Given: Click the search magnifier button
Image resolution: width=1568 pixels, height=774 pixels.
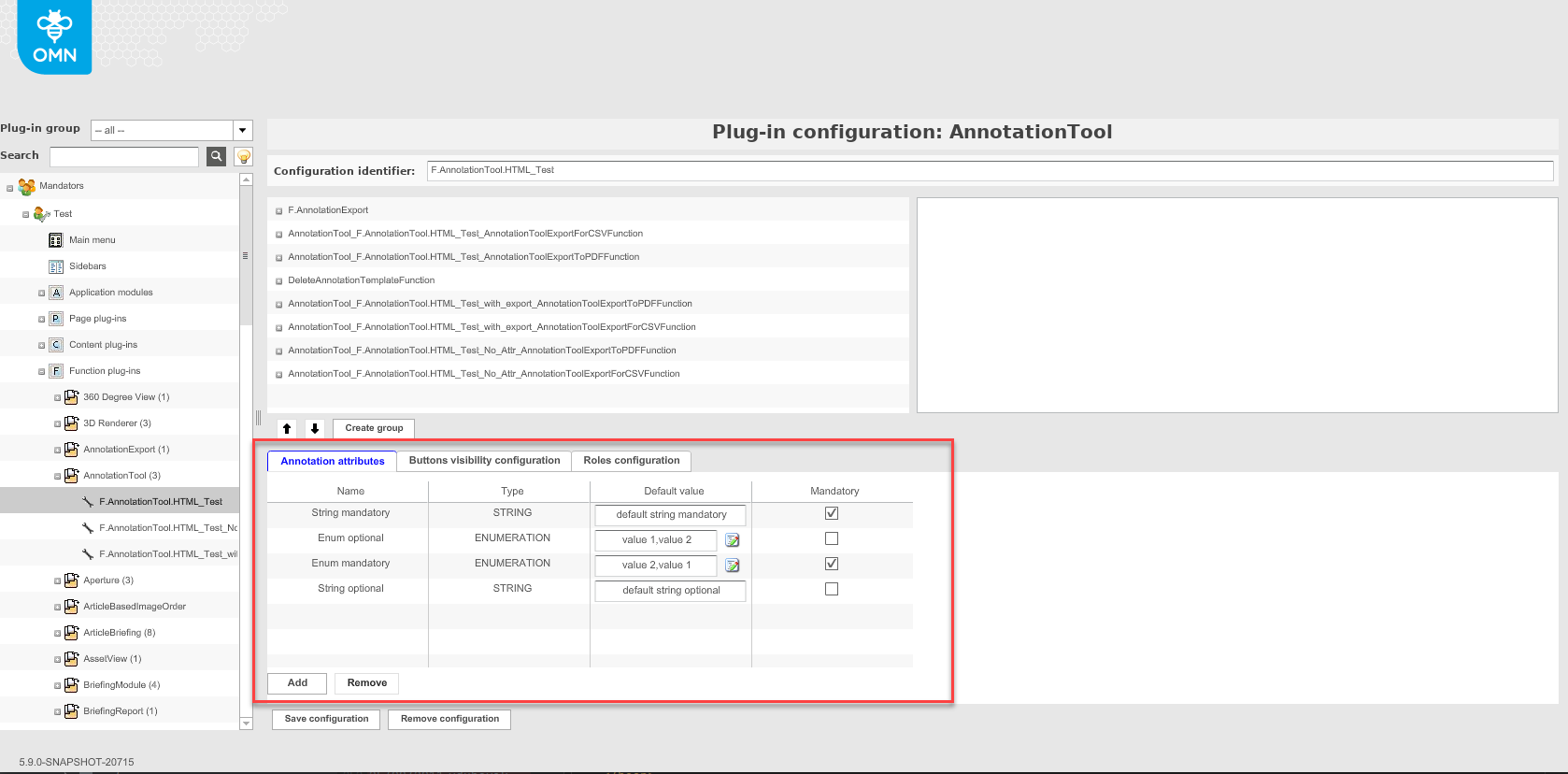Looking at the screenshot, I should click(x=216, y=156).
